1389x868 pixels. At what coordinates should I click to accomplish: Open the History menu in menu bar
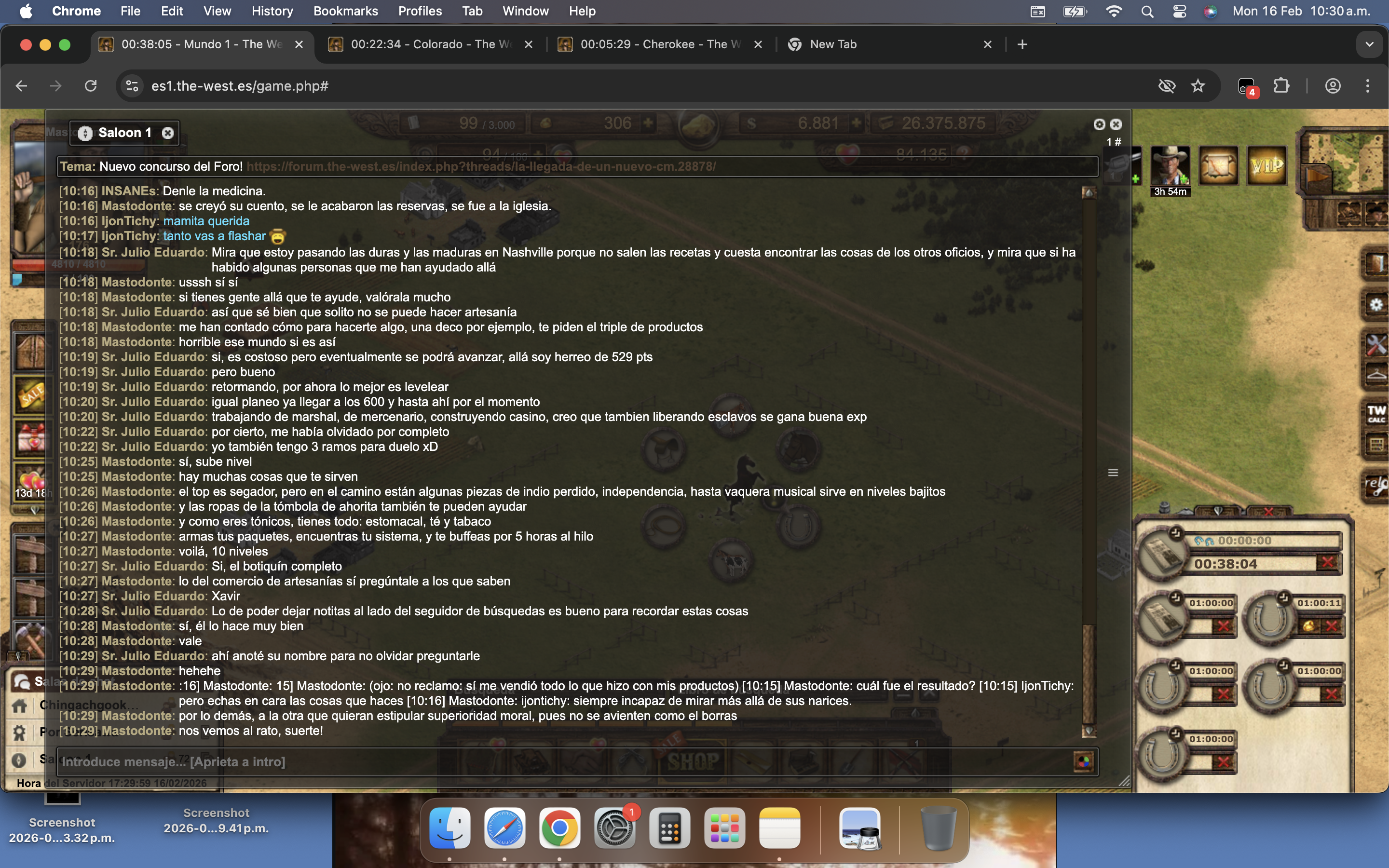pos(272,11)
